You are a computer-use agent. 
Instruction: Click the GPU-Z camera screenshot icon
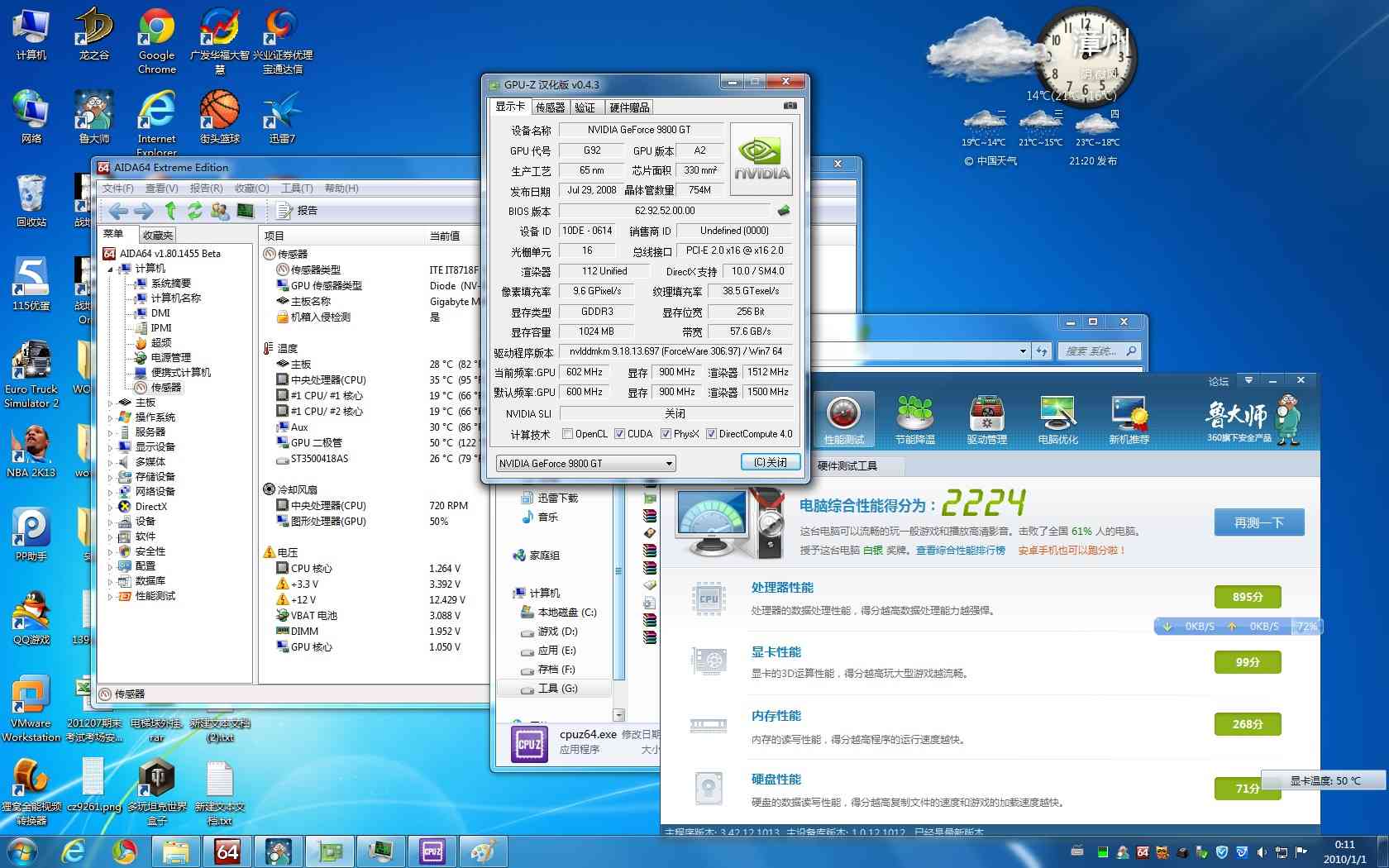coord(790,106)
